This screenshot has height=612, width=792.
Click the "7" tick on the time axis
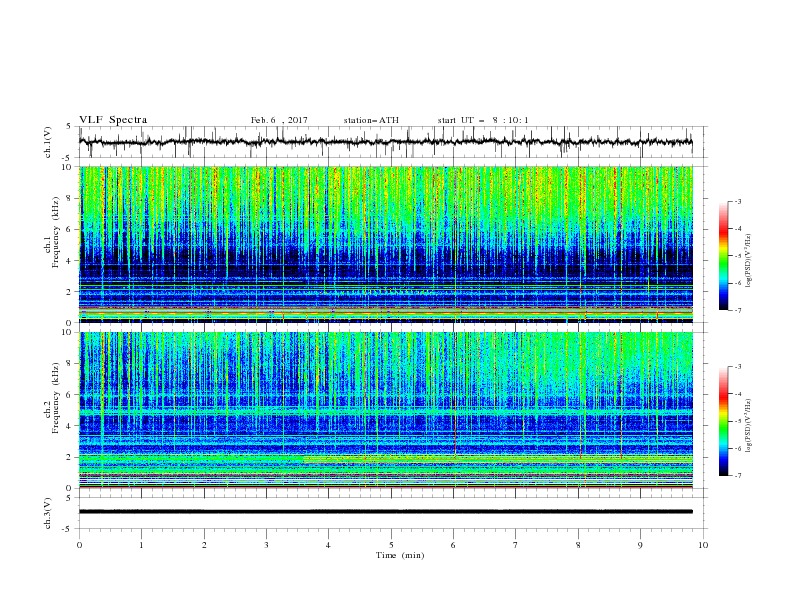click(516, 545)
